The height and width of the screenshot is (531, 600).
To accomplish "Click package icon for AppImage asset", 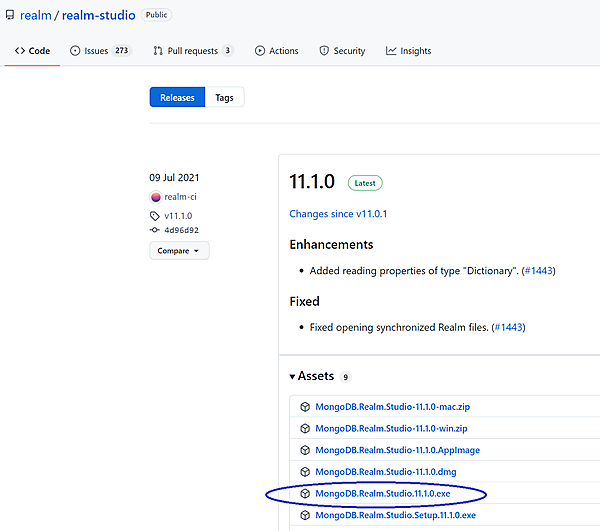I will tap(305, 450).
